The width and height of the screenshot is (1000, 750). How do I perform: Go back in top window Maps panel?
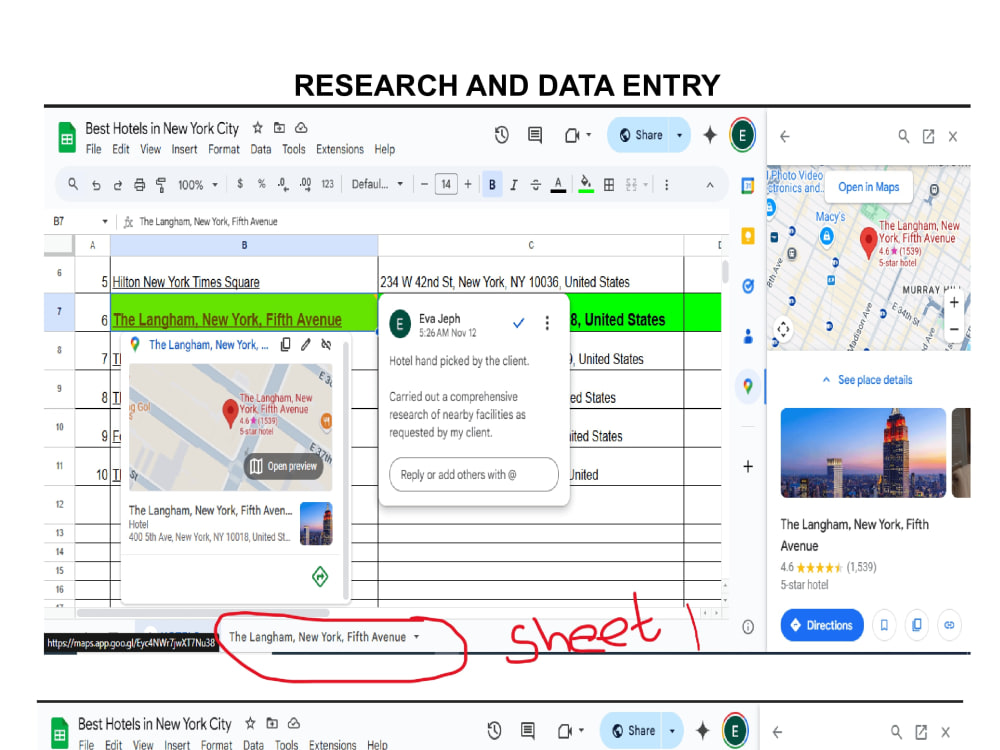(785, 136)
